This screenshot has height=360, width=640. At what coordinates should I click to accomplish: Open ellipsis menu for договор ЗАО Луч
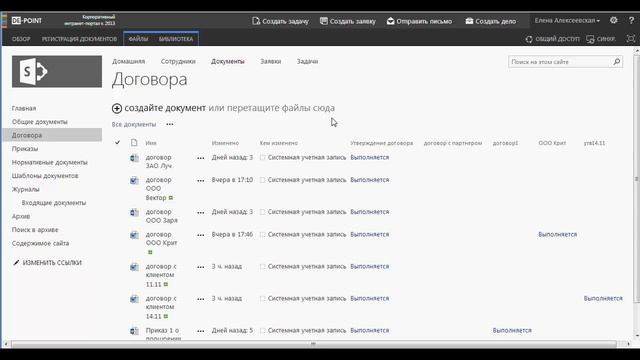200,158
